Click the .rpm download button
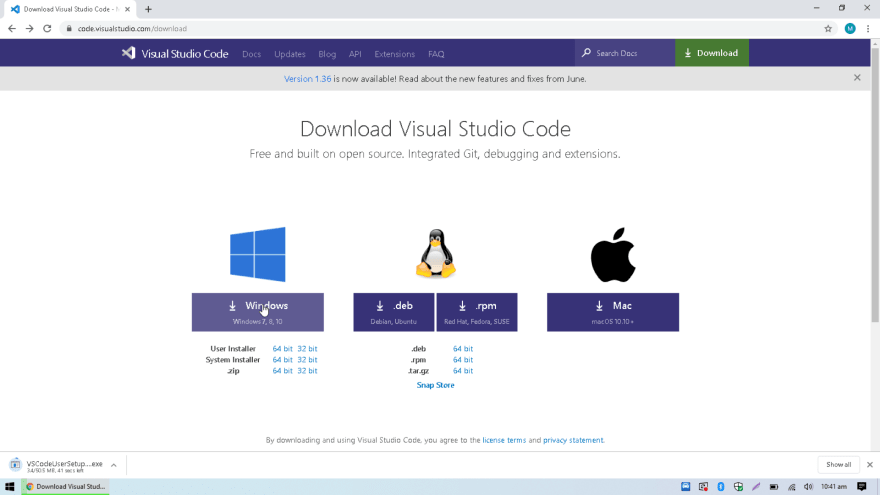Screen dimensions: 880x495 click(477, 312)
